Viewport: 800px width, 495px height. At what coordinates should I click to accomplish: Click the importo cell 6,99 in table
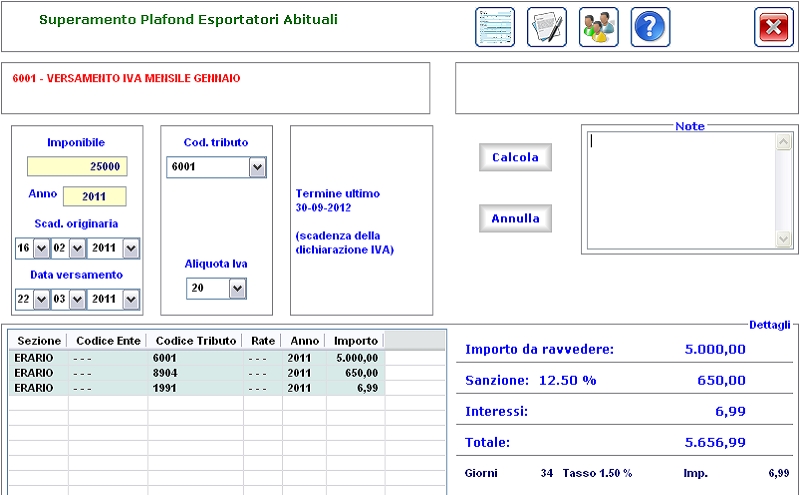(x=356, y=388)
